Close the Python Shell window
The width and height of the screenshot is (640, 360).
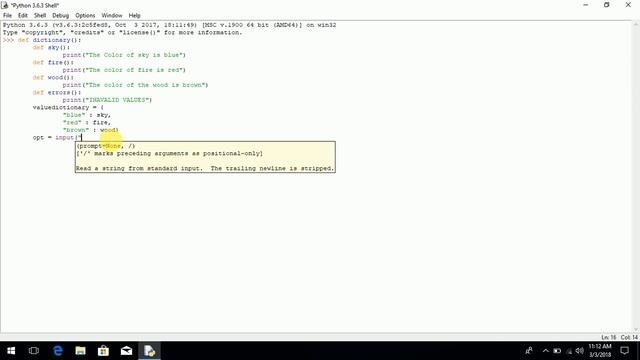tap(628, 5)
